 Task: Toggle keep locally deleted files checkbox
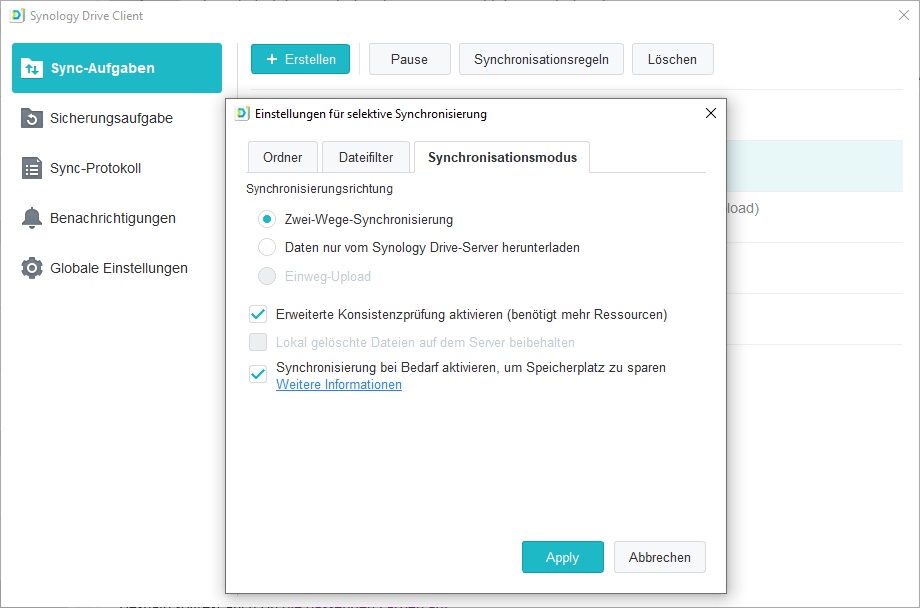[258, 342]
